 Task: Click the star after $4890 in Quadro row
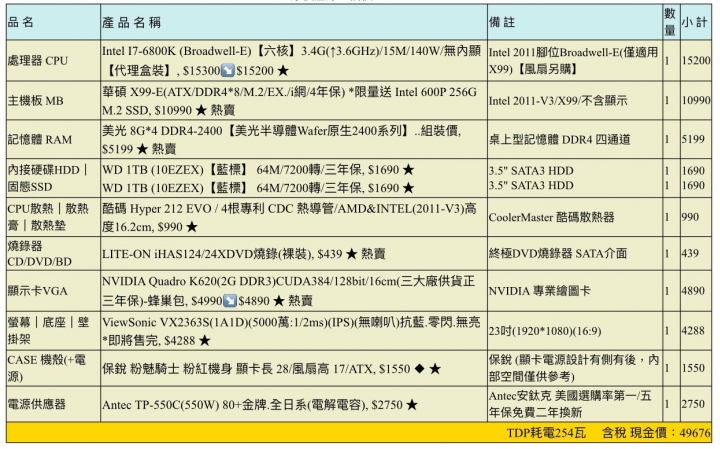(279, 301)
